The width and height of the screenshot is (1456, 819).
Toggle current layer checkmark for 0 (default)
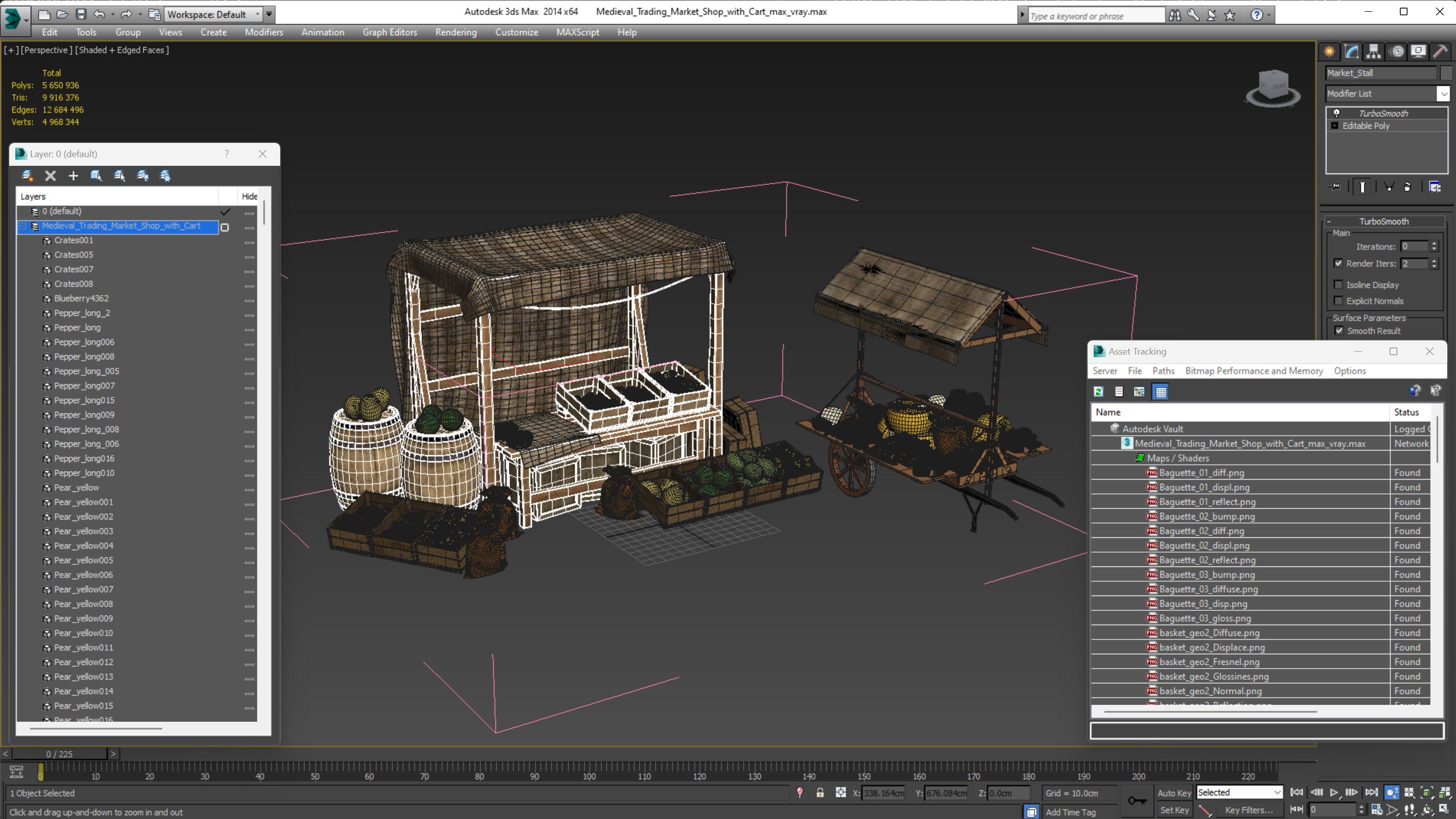pyautogui.click(x=225, y=211)
